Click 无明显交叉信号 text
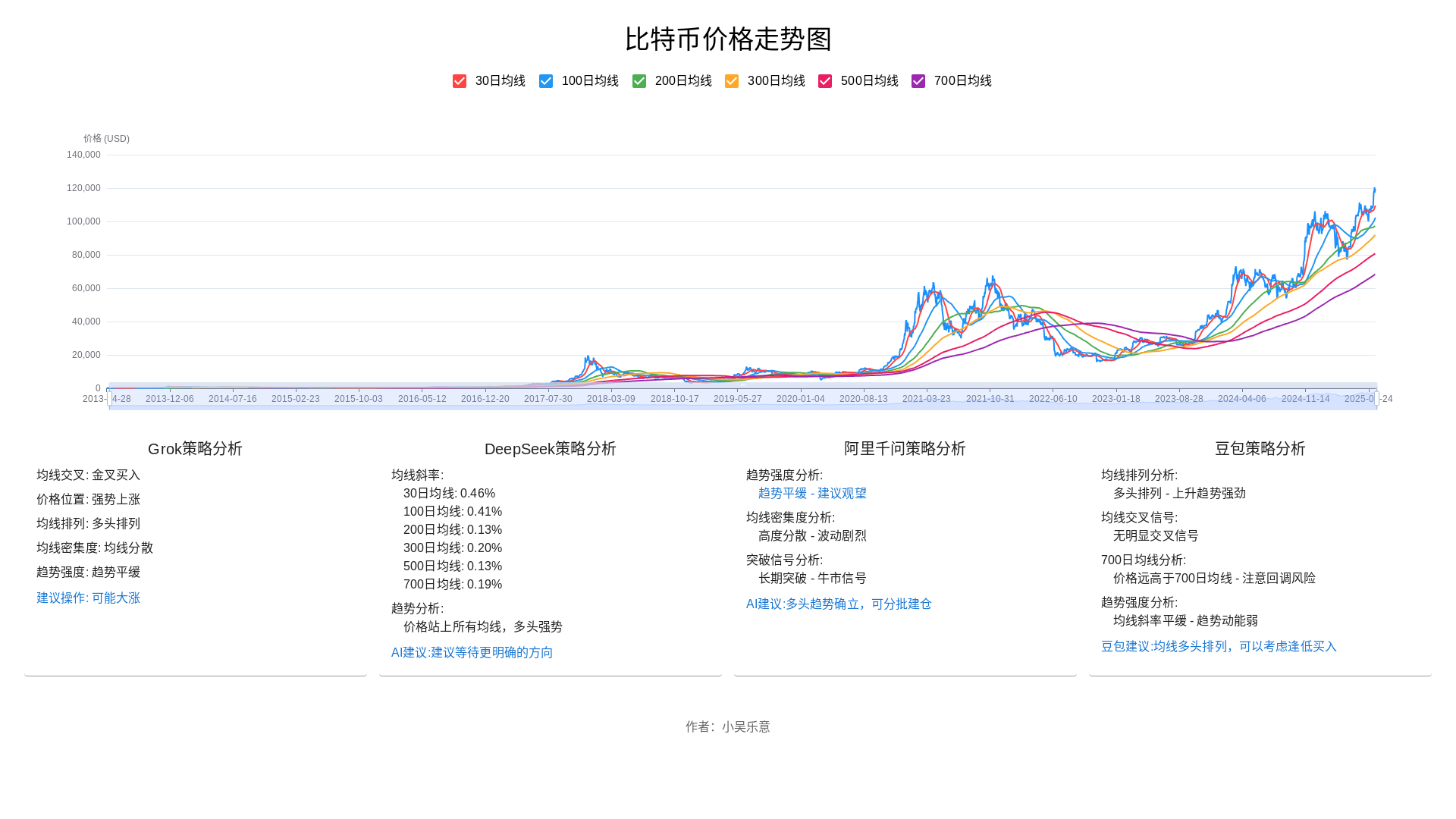 (1156, 535)
